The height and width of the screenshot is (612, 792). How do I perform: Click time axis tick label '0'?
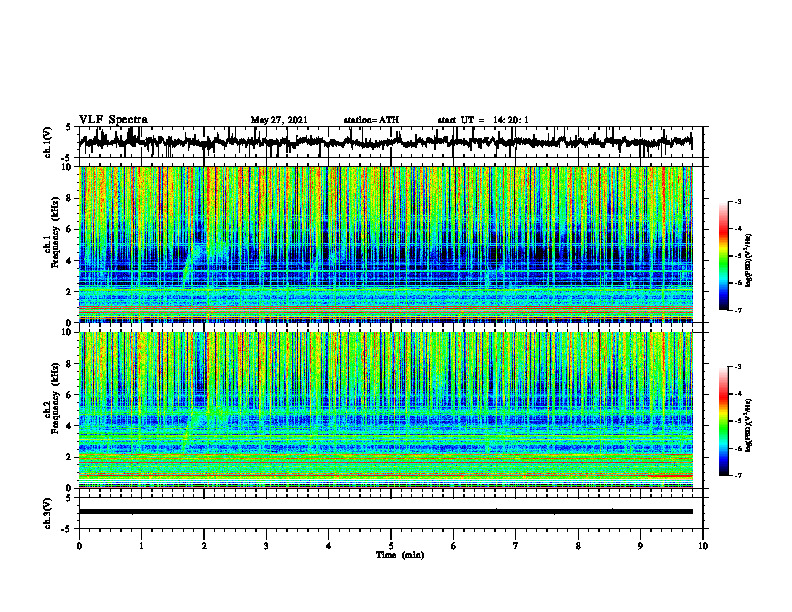[x=79, y=546]
